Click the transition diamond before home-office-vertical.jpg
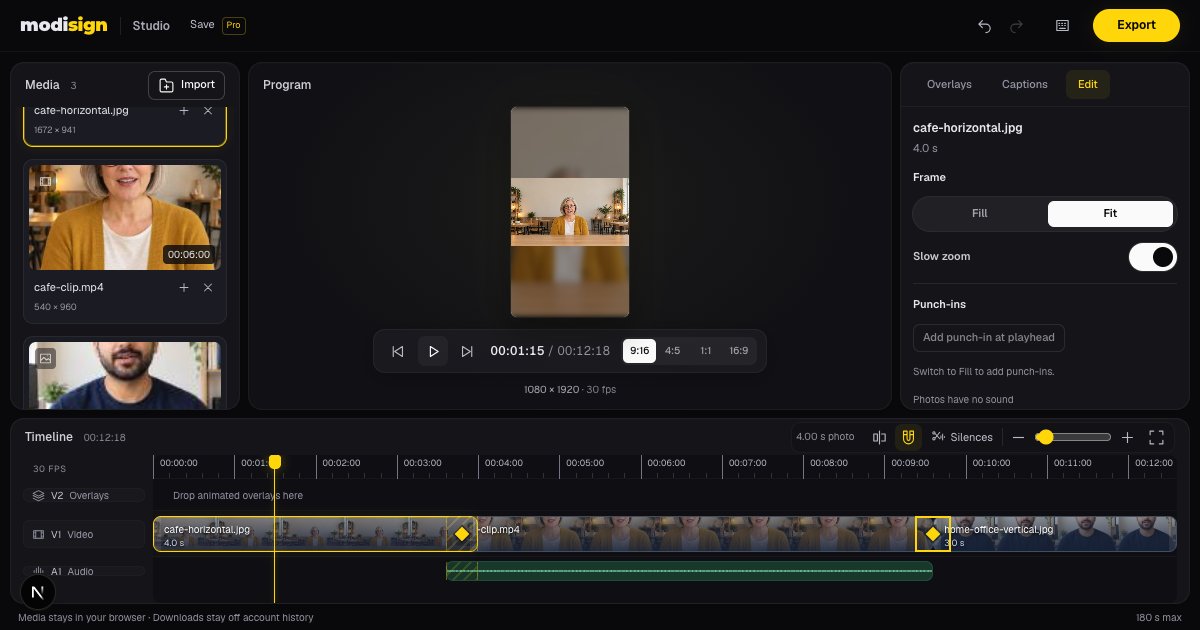 [x=933, y=534]
